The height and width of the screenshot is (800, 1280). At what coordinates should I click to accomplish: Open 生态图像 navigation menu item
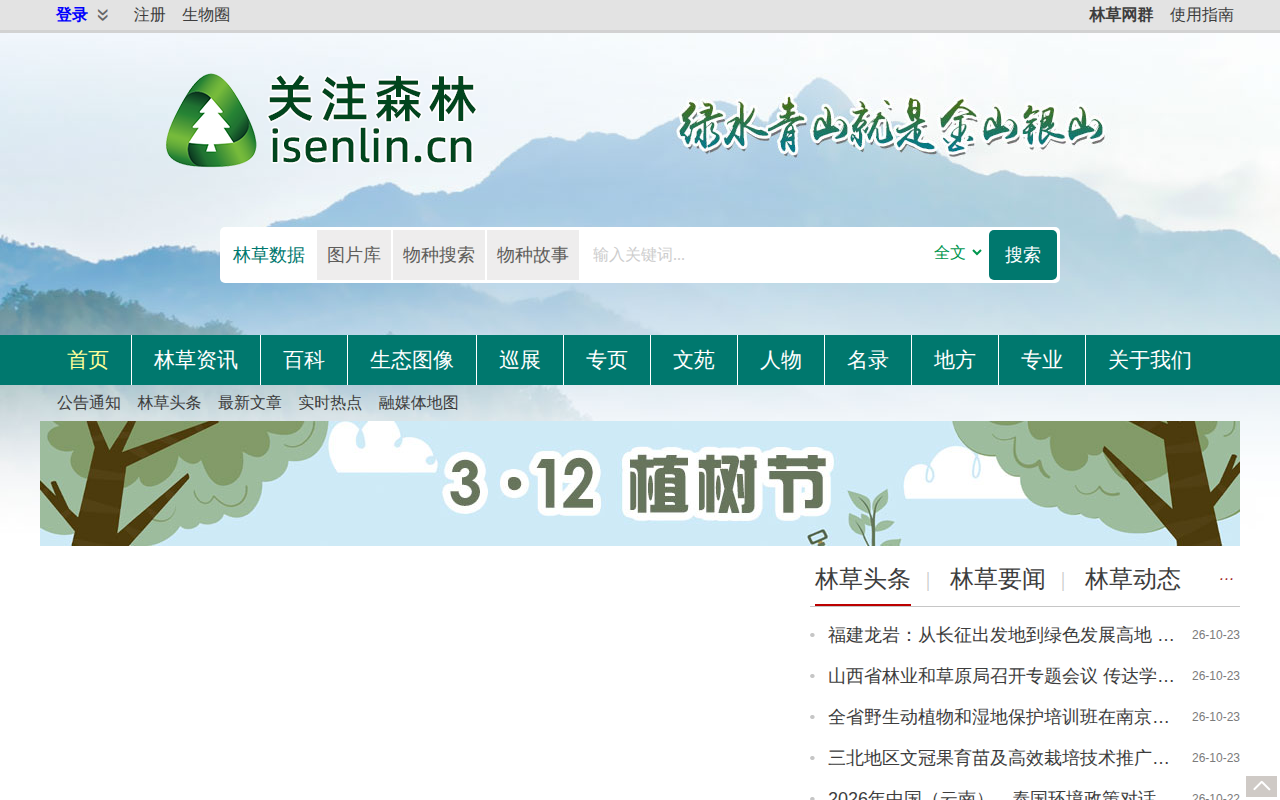pos(412,360)
